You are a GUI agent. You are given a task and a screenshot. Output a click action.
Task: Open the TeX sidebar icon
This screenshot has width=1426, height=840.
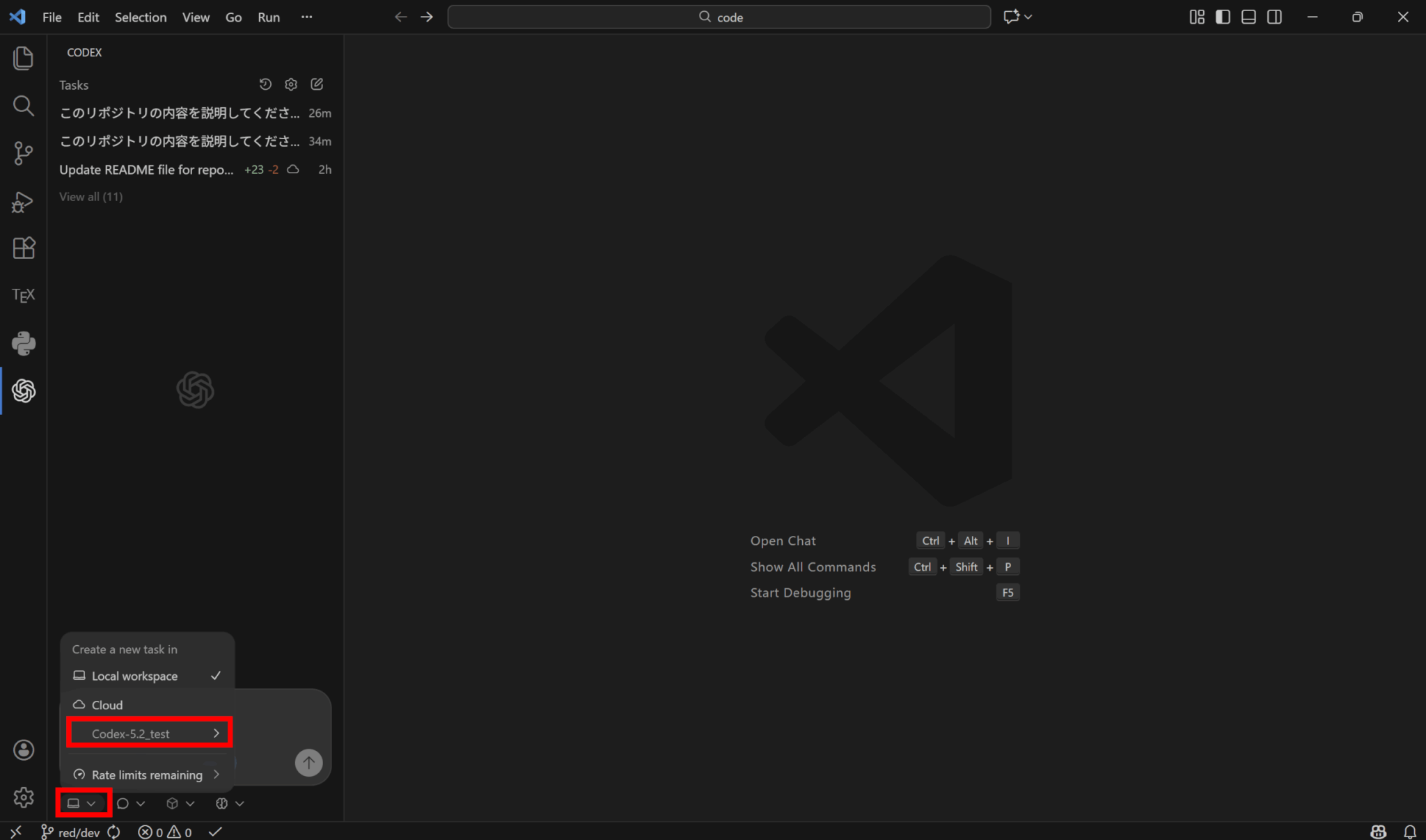coord(24,295)
